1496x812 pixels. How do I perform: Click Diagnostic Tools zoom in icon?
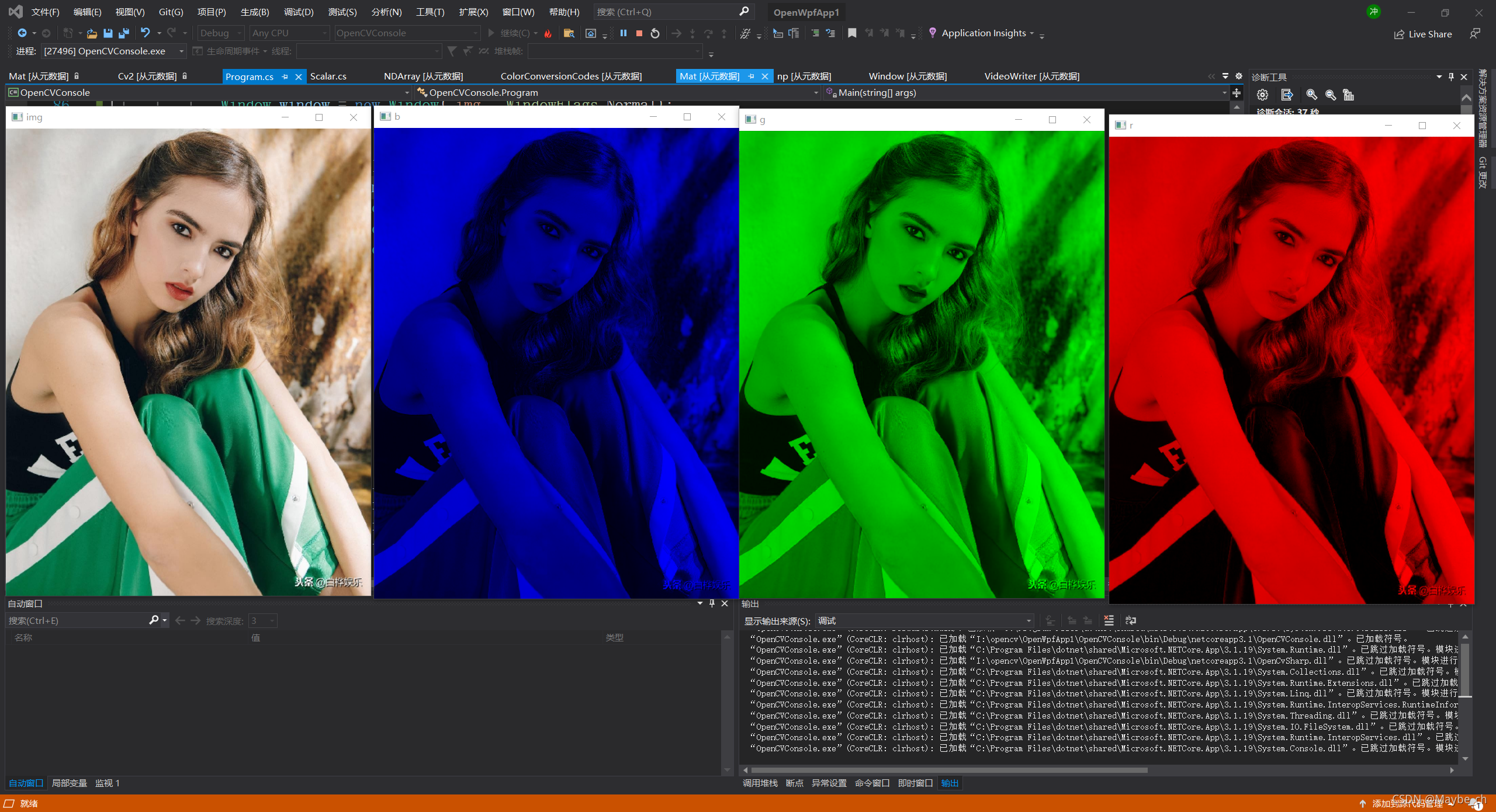click(x=1311, y=95)
